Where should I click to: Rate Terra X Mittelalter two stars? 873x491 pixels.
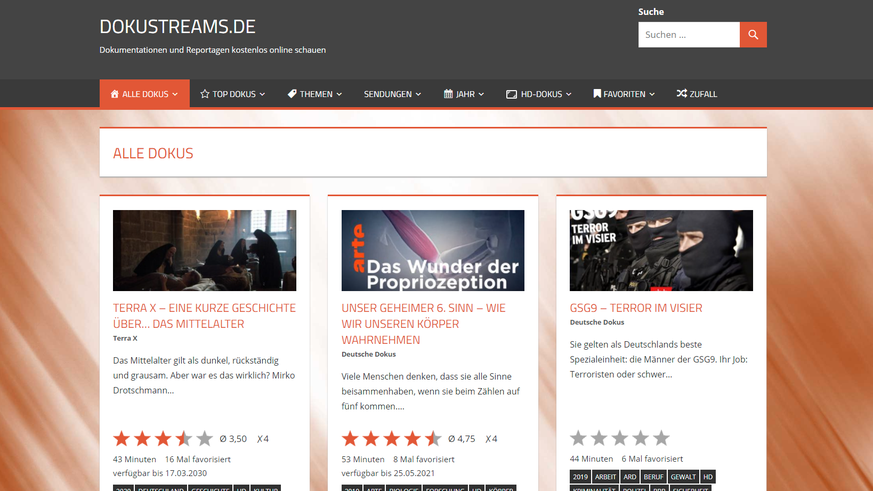142,439
